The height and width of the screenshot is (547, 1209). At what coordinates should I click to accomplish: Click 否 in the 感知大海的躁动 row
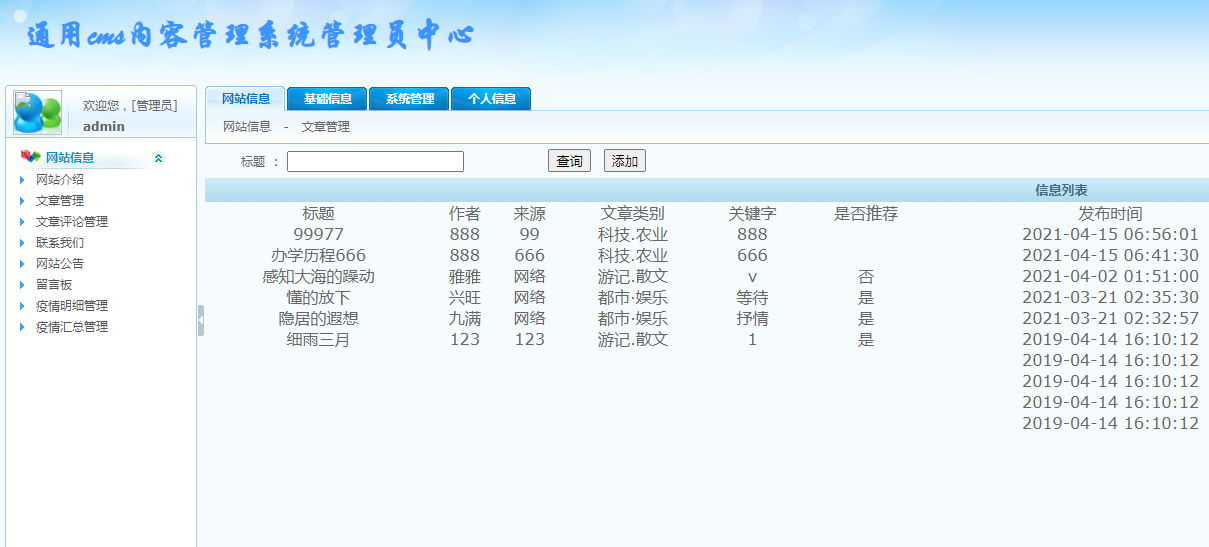click(866, 277)
